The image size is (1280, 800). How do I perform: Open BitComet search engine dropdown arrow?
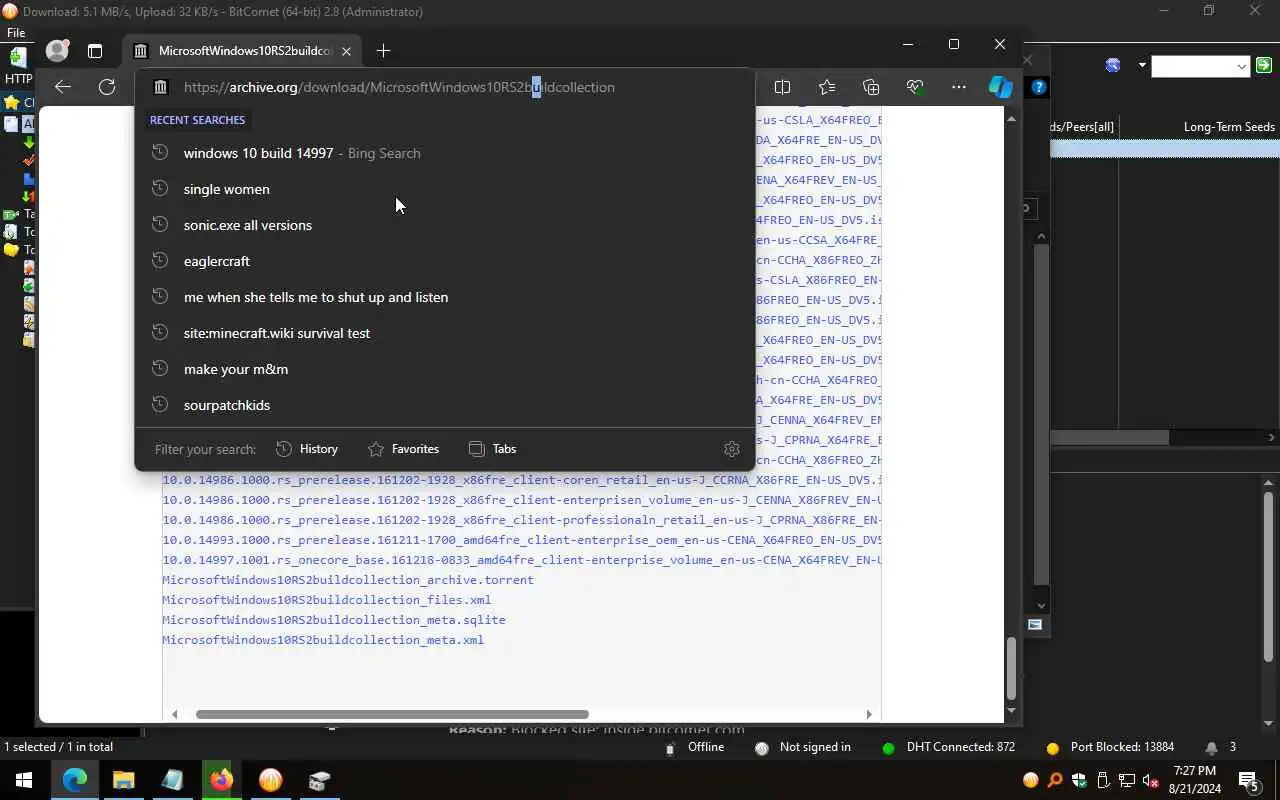1141,66
